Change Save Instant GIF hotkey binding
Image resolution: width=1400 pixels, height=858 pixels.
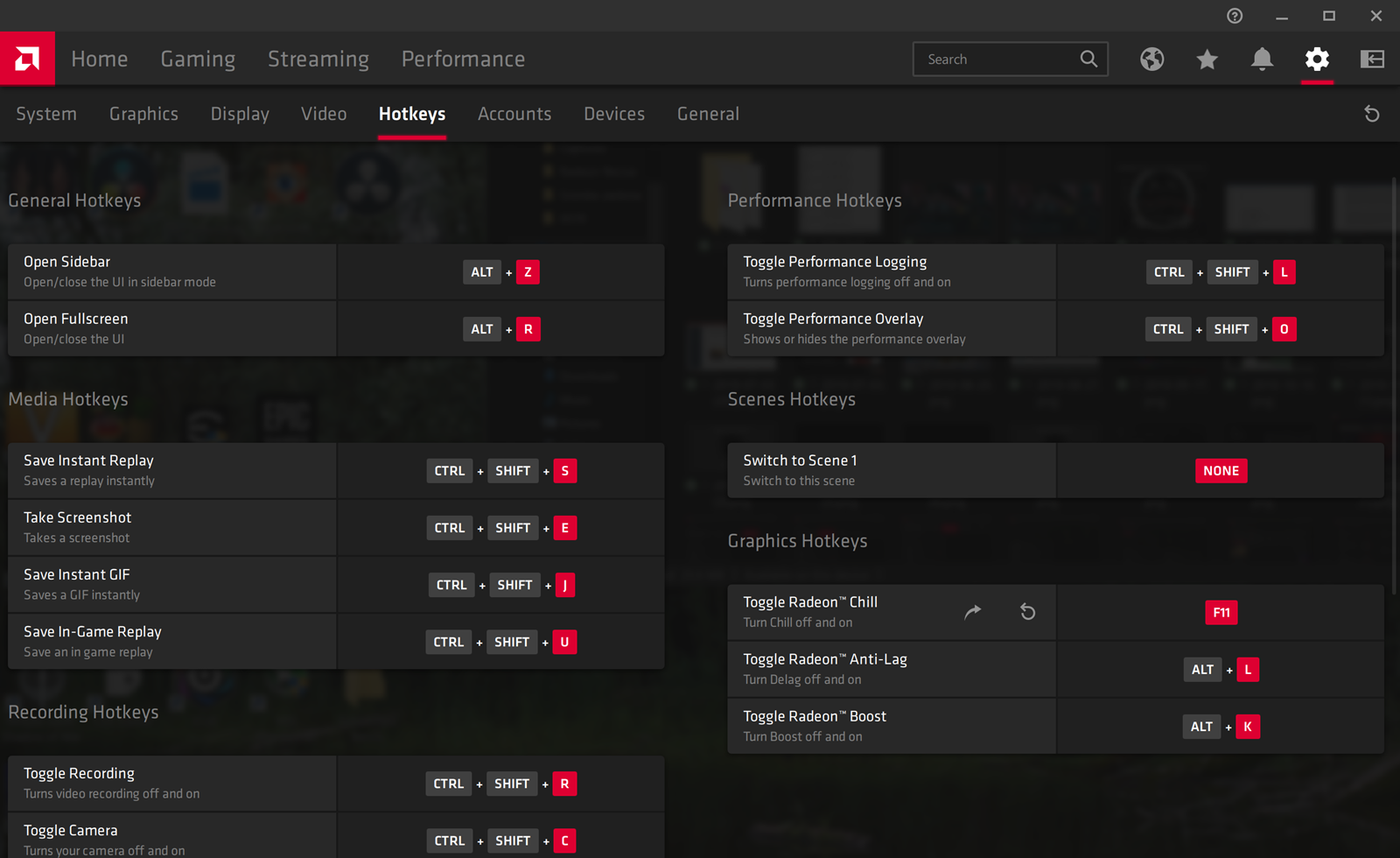click(500, 585)
